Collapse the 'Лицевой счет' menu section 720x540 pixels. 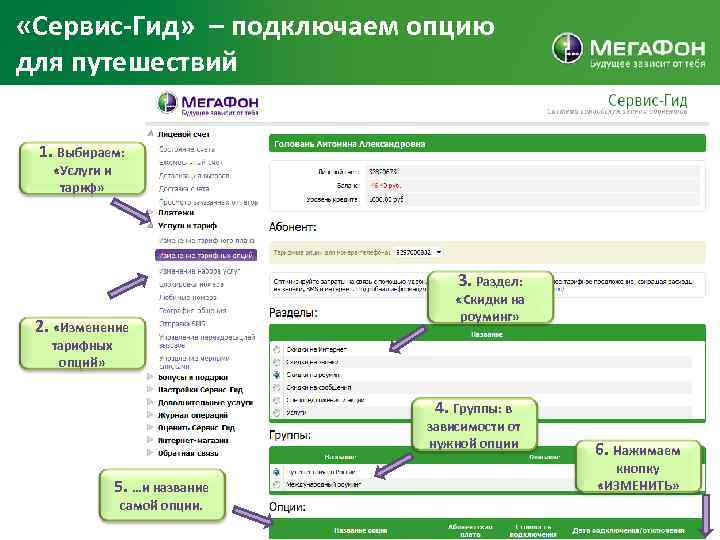coord(150,134)
